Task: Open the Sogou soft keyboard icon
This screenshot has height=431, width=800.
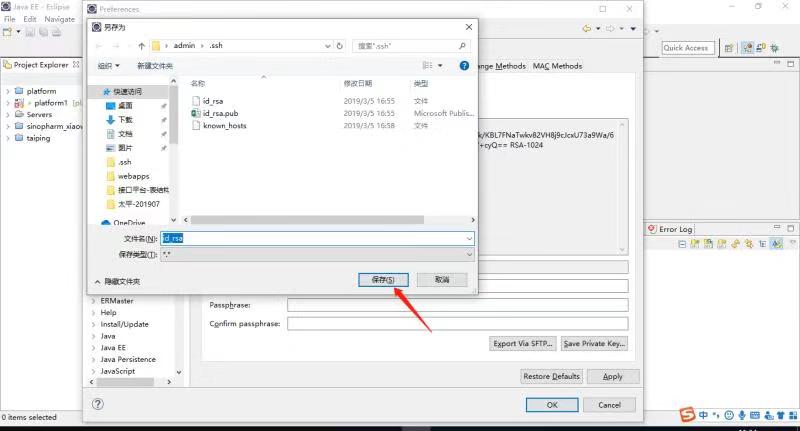Action: 755,415
